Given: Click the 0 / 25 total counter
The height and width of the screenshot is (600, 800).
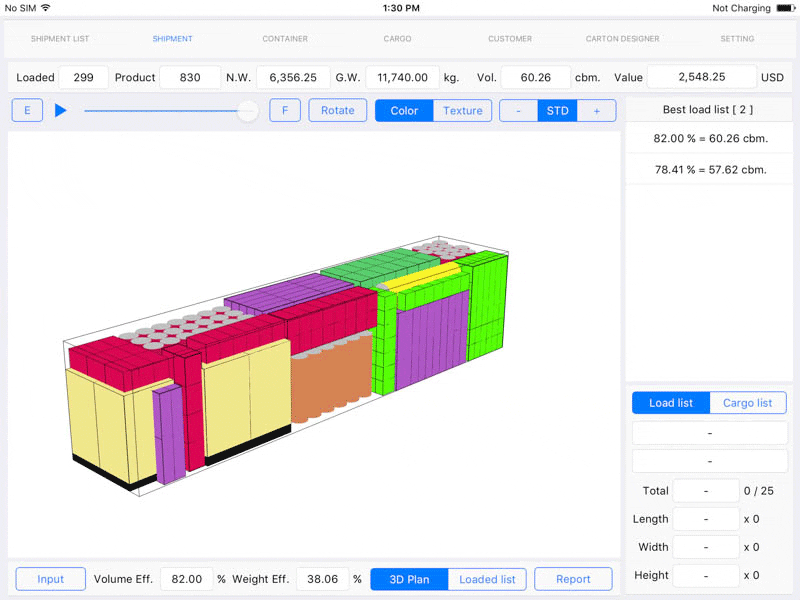Looking at the screenshot, I should coord(758,491).
